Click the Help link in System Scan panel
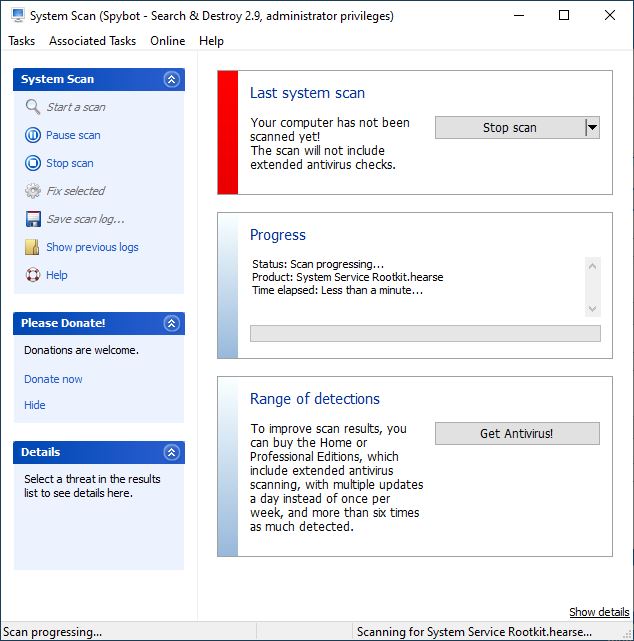Viewport: 634px width, 641px height. (56, 275)
